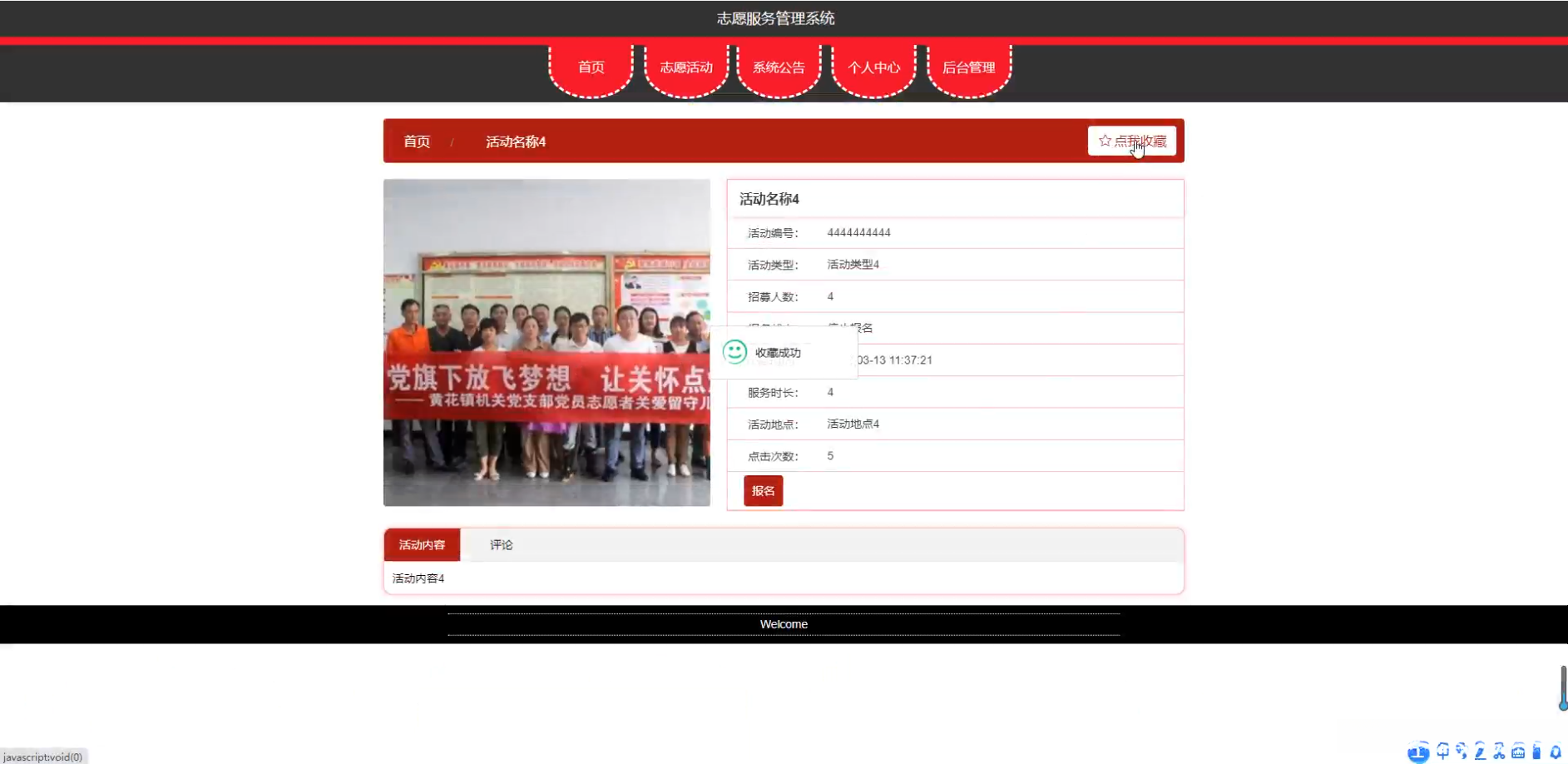Click the 服务时长 label

pos(773,393)
